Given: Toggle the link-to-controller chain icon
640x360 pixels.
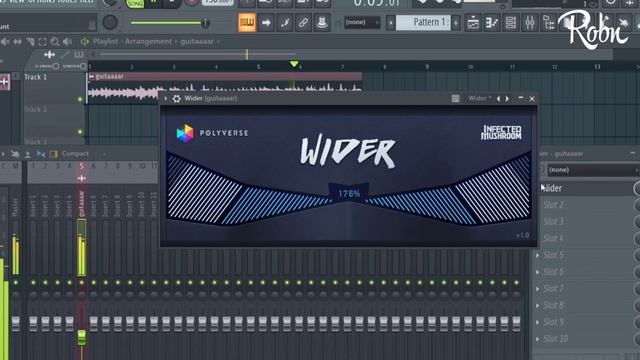Looking at the screenshot, I should click(x=303, y=22).
